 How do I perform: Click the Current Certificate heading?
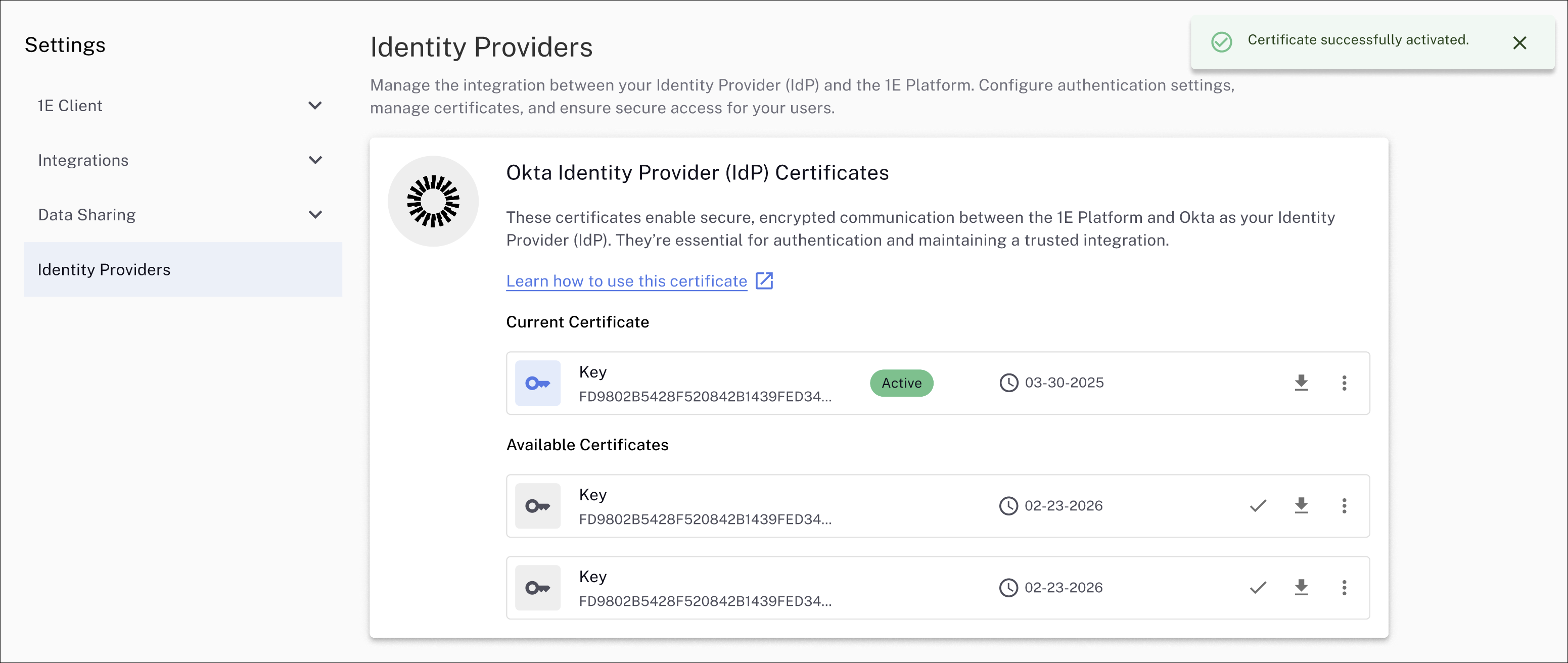578,322
